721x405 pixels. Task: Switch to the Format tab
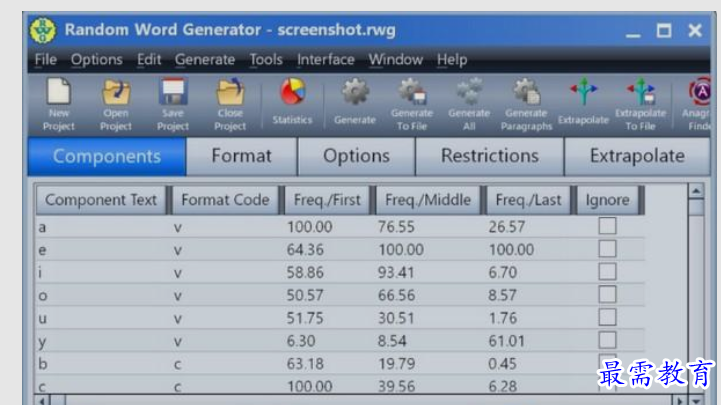tap(241, 157)
